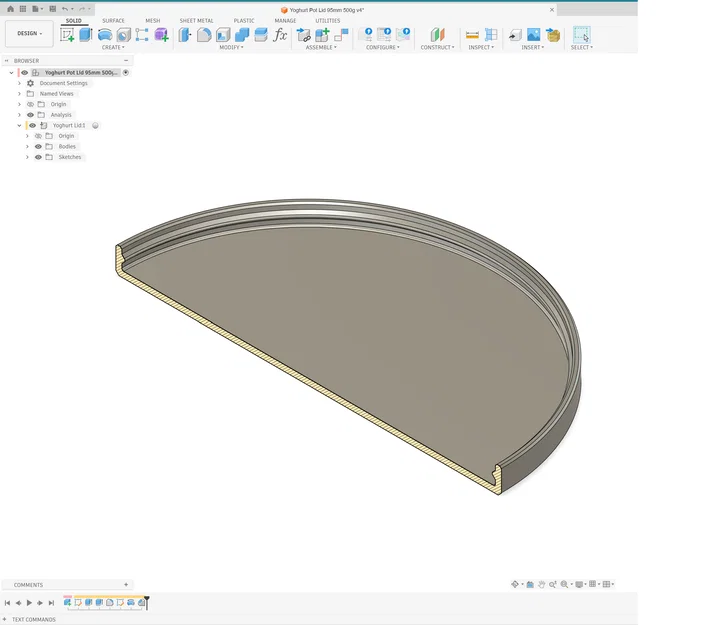704x625 pixels.
Task: Select the first feature in timeline
Action: point(67,603)
